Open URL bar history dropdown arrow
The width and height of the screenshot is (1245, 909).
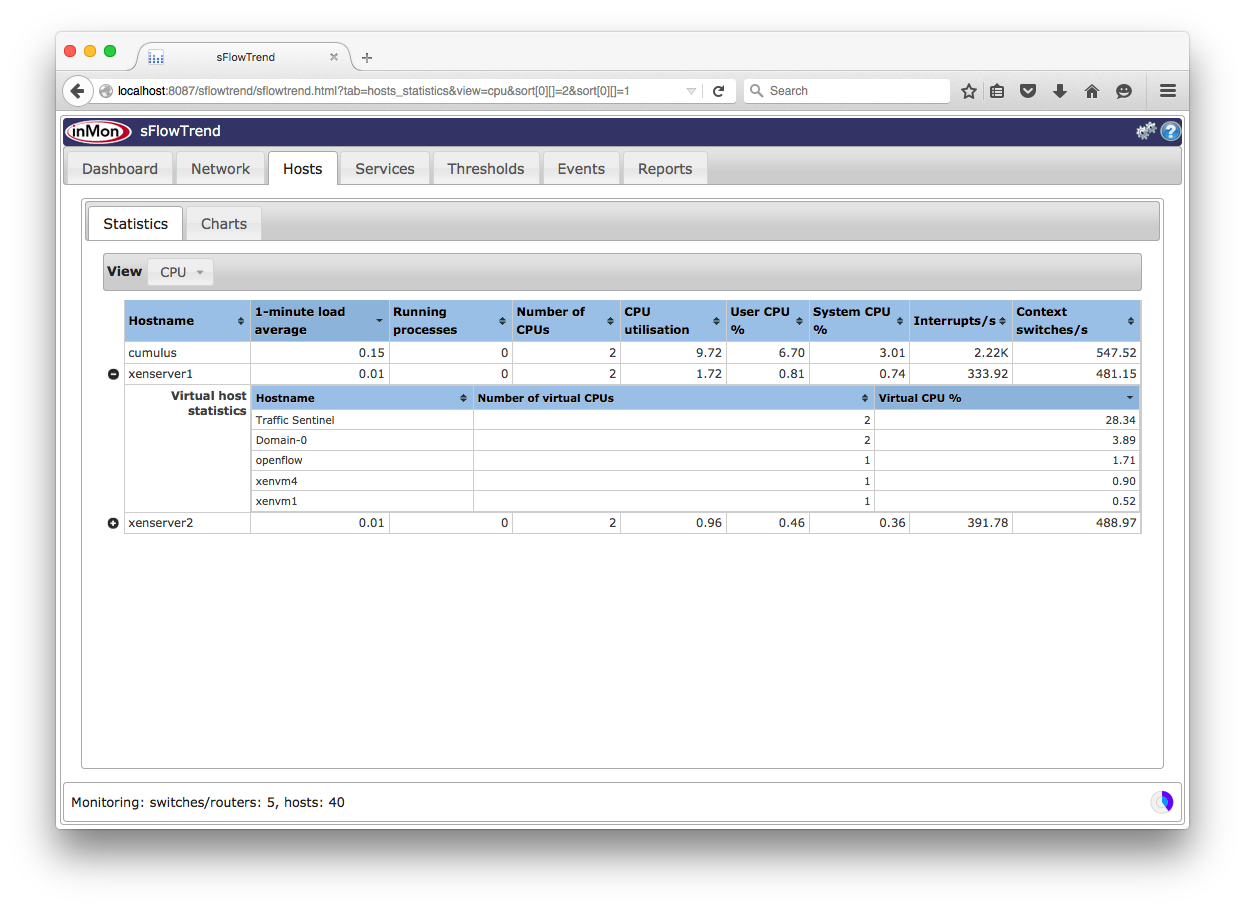691,91
